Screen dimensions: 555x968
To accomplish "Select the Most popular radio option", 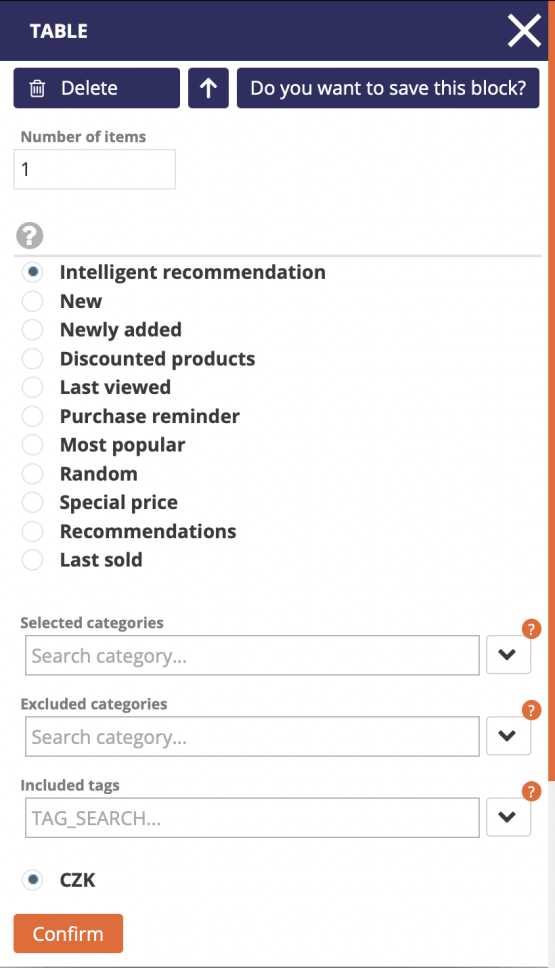I will click(32, 444).
